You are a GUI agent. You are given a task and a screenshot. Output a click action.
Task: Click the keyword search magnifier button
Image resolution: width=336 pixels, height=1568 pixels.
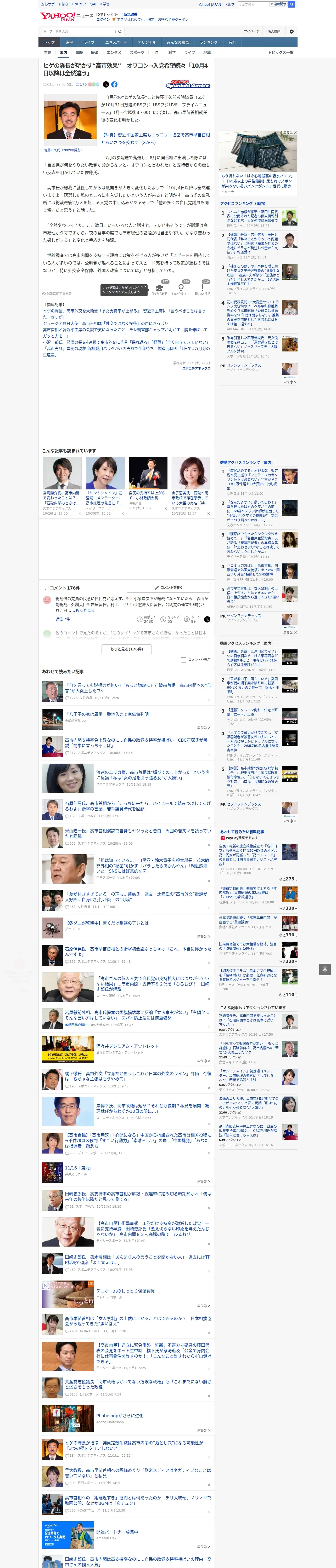tap(120, 32)
